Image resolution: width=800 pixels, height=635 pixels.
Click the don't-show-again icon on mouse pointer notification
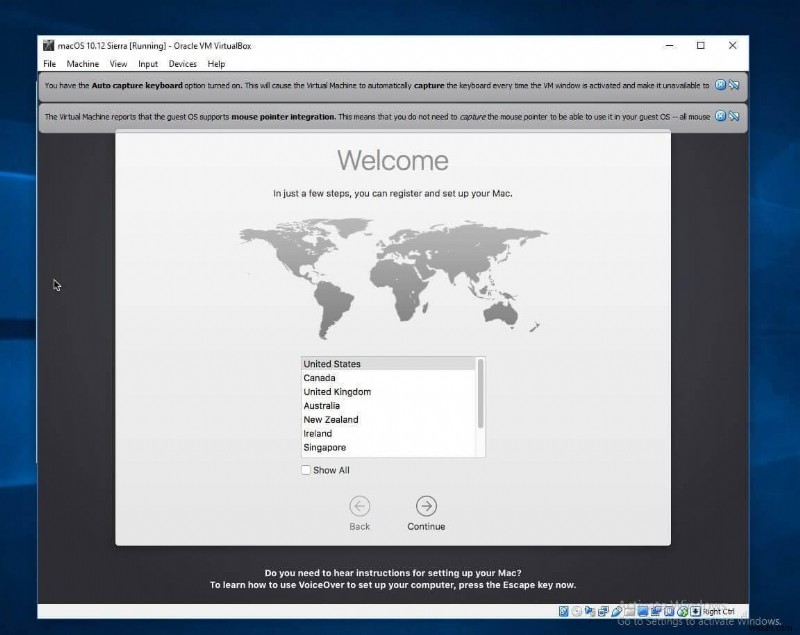click(734, 117)
